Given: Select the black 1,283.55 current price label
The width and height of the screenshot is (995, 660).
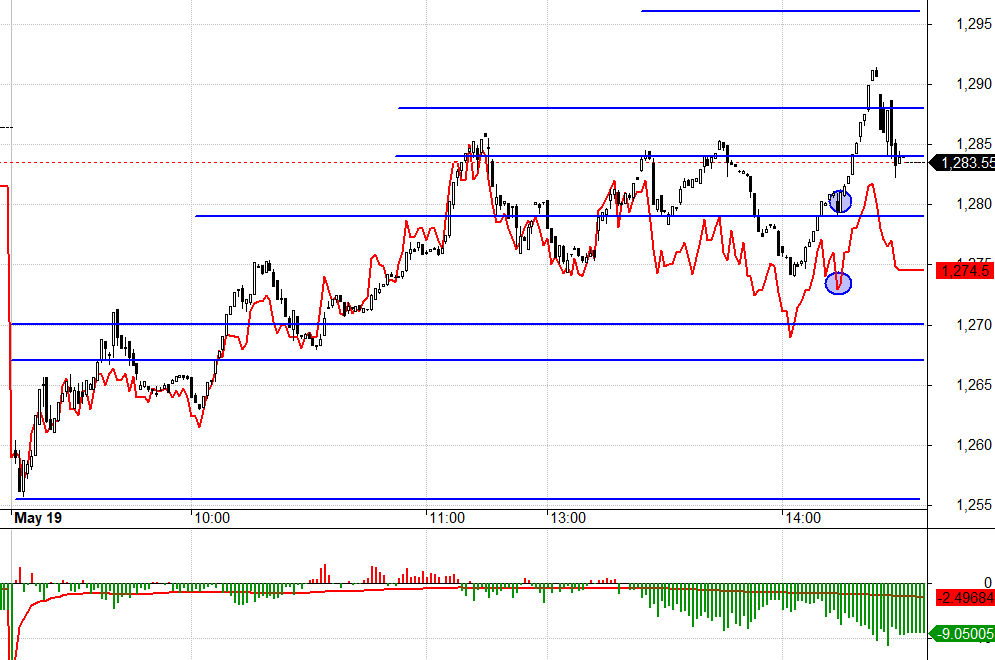Looking at the screenshot, I should (x=962, y=162).
